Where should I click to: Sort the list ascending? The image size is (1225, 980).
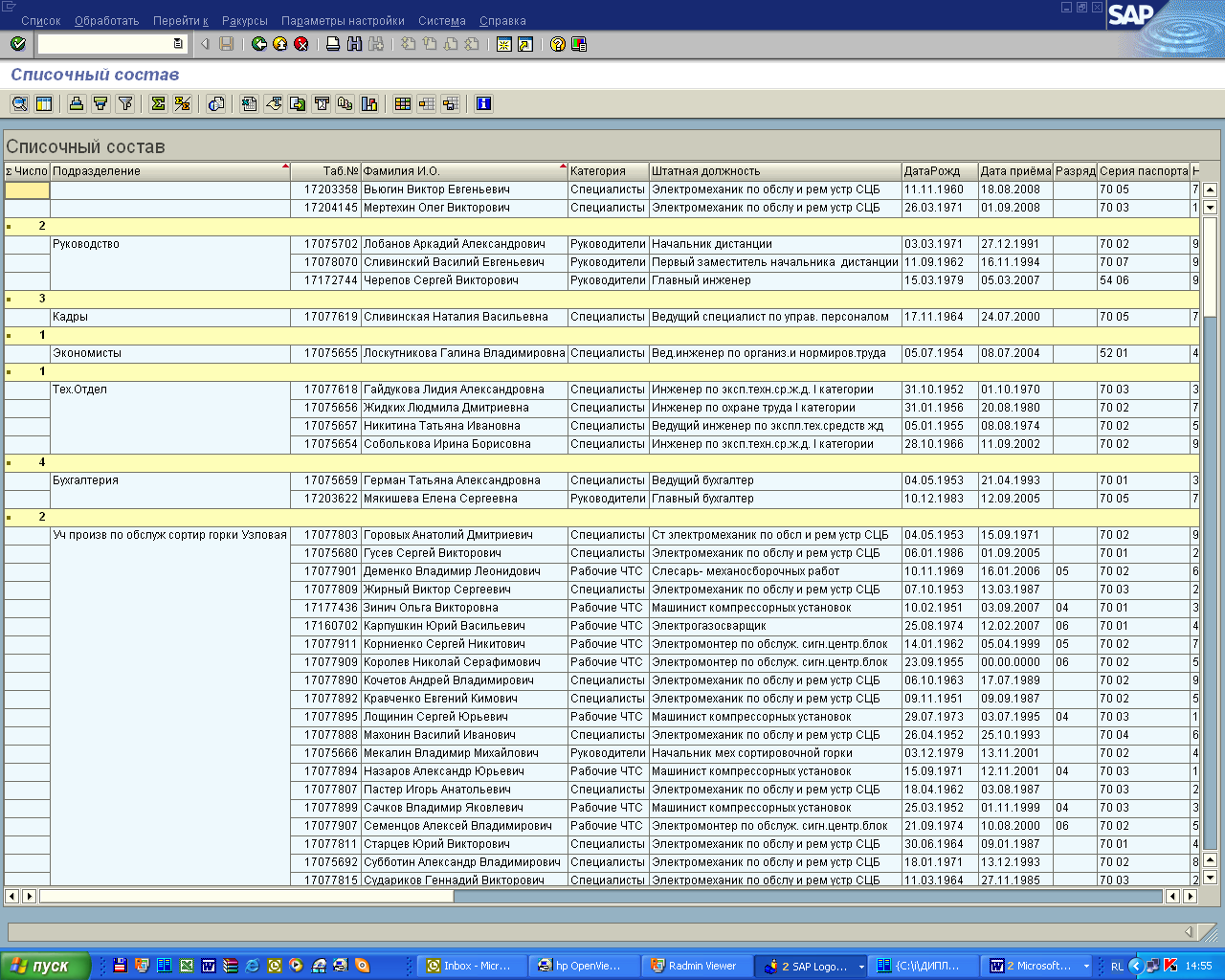(77, 103)
